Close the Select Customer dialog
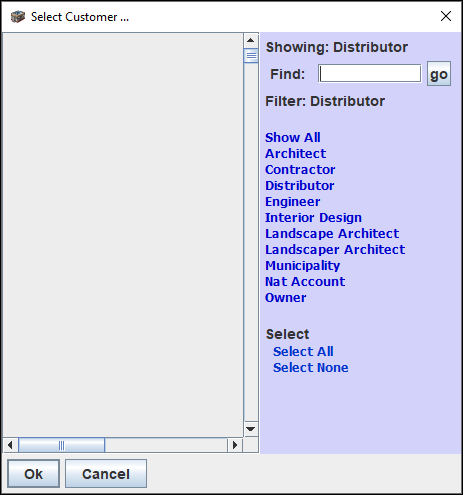The width and height of the screenshot is (463, 495). tap(446, 16)
